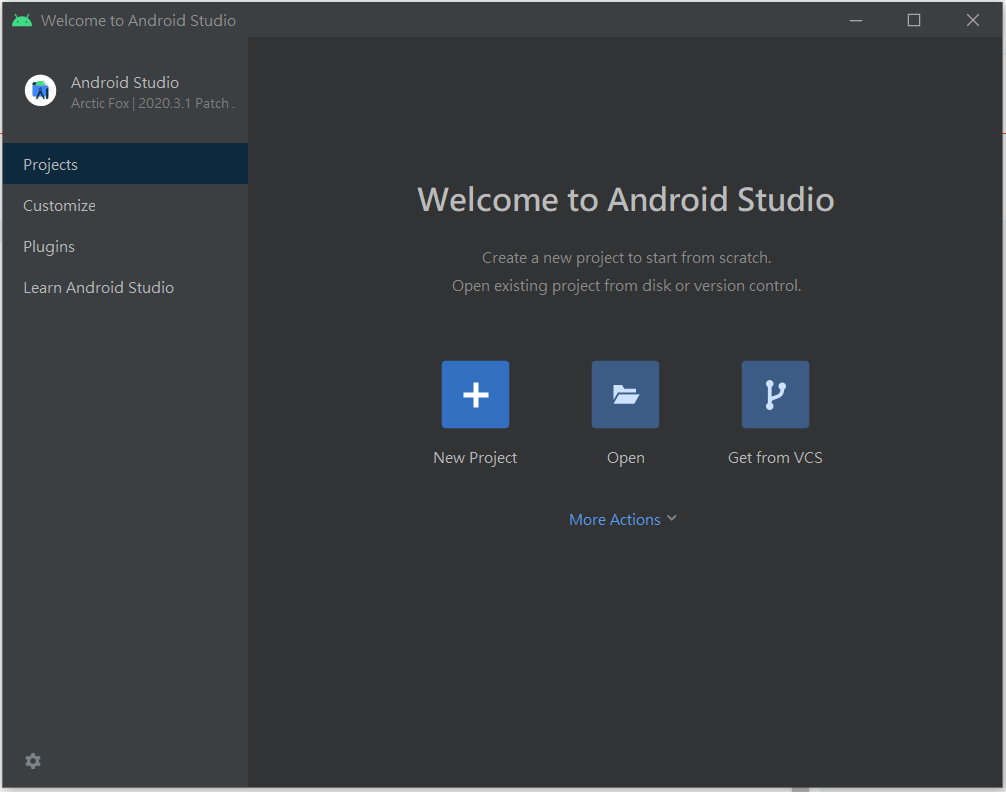This screenshot has height=792, width=1006.
Task: Click the Android Studio product name text
Action: (124, 82)
